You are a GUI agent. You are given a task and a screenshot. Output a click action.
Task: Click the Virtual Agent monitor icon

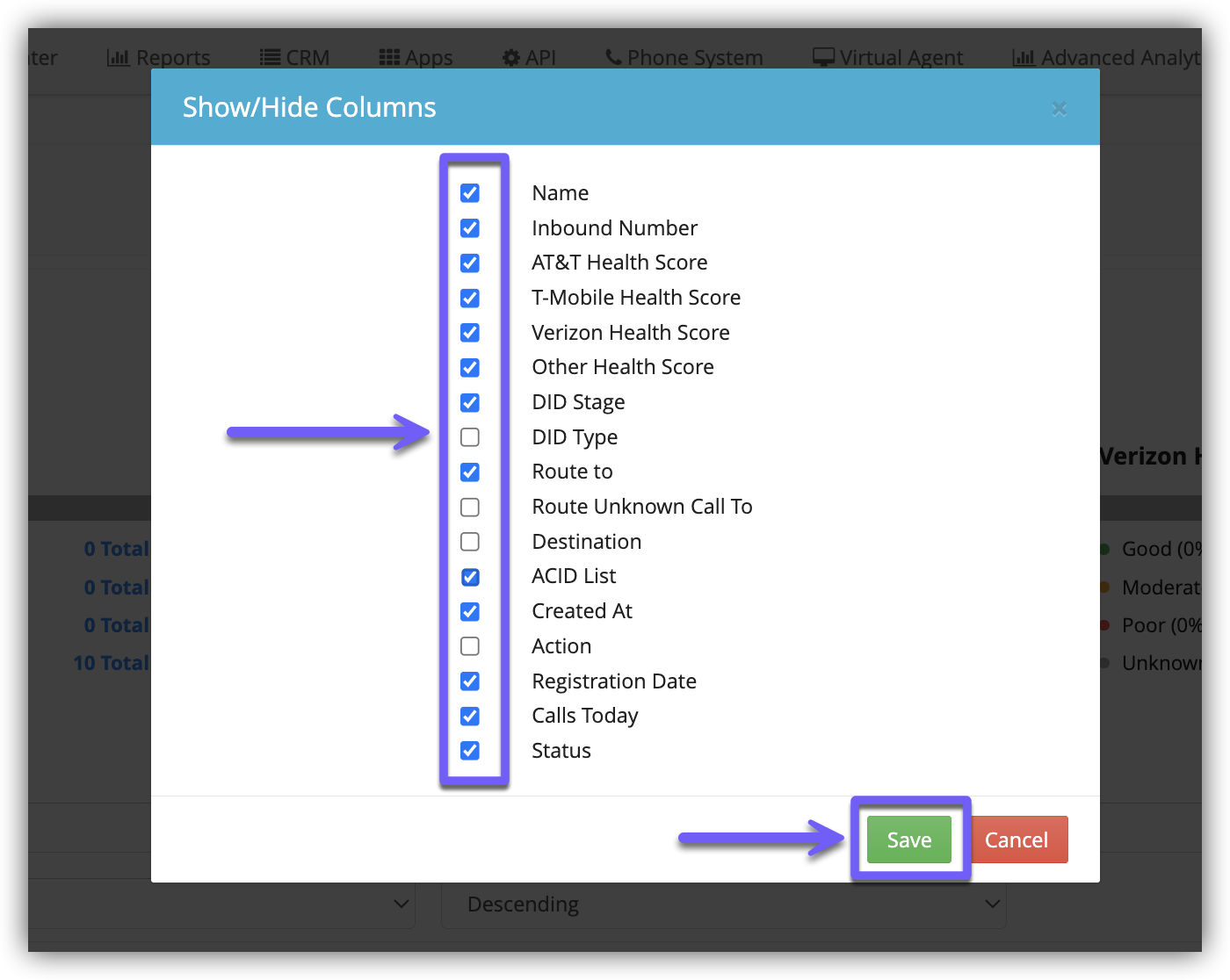(x=823, y=58)
